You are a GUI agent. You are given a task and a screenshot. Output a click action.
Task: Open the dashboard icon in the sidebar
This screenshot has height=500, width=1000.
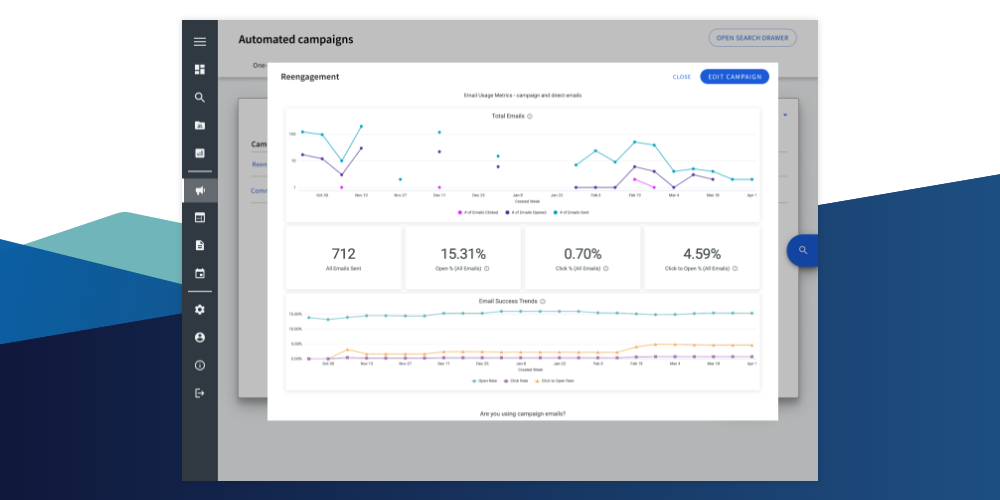click(x=200, y=69)
